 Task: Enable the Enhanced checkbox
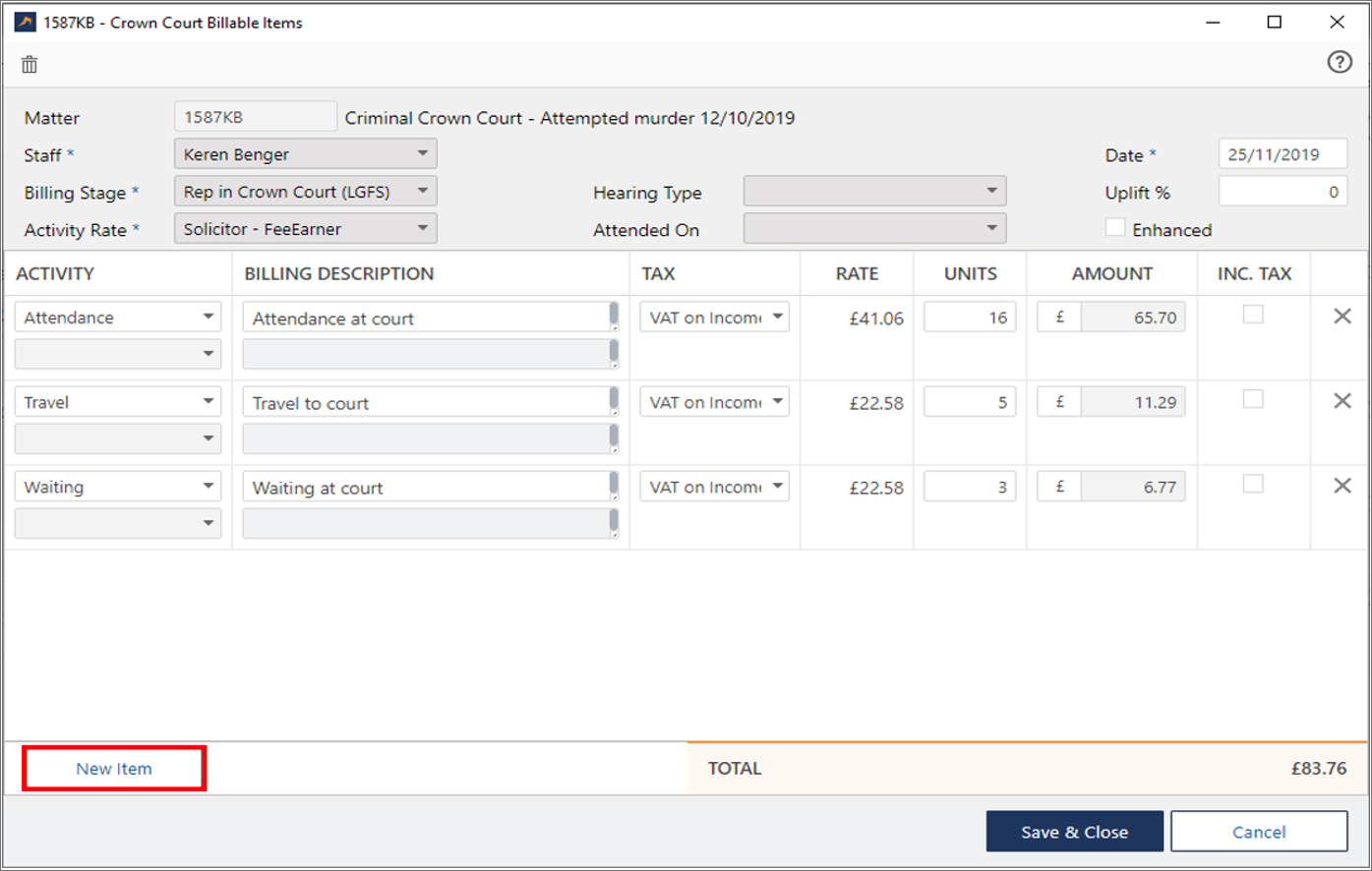(x=1115, y=228)
